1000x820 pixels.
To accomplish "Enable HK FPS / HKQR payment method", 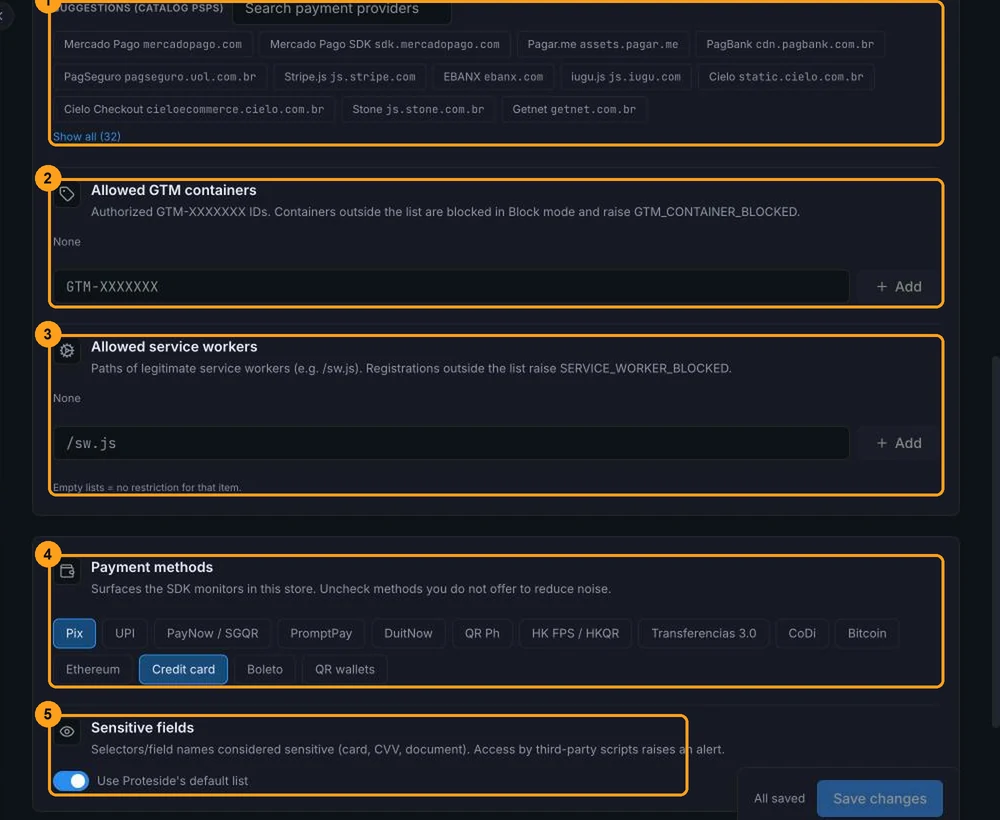I will (x=575, y=633).
